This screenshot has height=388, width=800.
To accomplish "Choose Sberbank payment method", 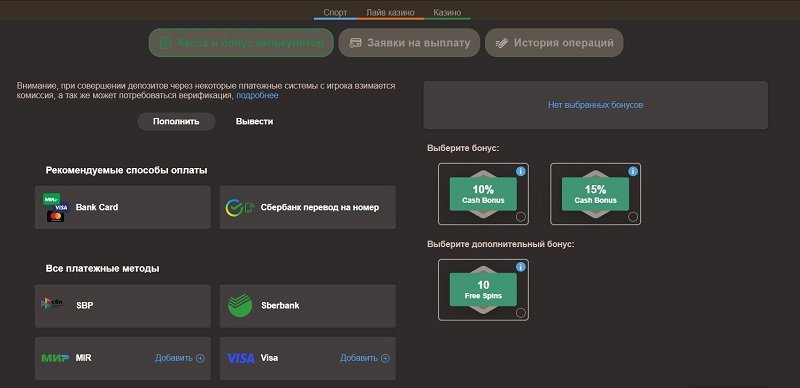I will point(308,306).
